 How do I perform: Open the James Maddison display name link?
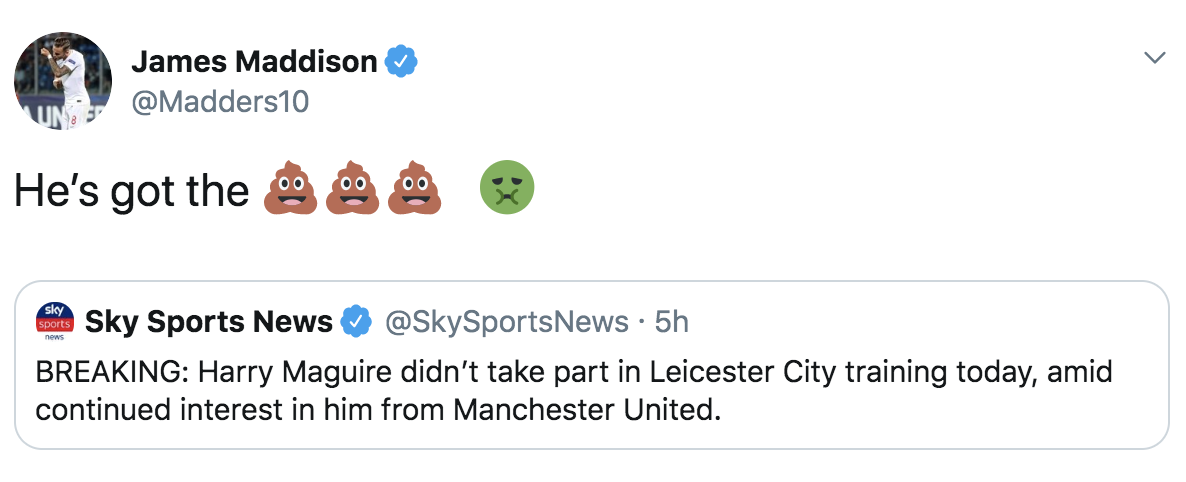click(254, 62)
